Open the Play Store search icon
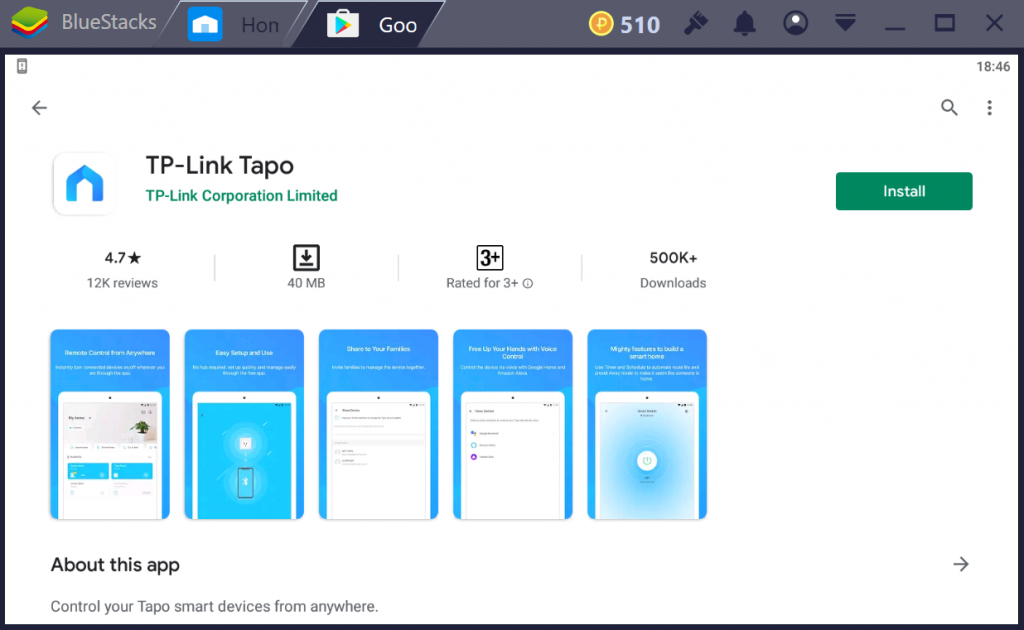The height and width of the screenshot is (630, 1024). click(x=949, y=108)
